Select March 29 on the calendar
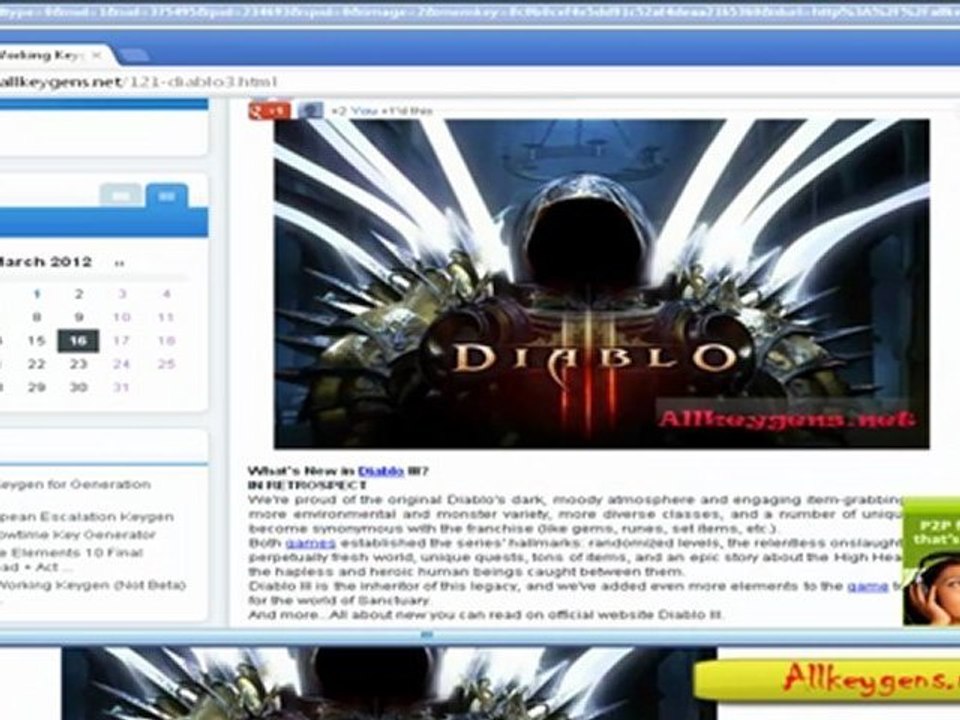The image size is (960, 720). click(x=37, y=388)
